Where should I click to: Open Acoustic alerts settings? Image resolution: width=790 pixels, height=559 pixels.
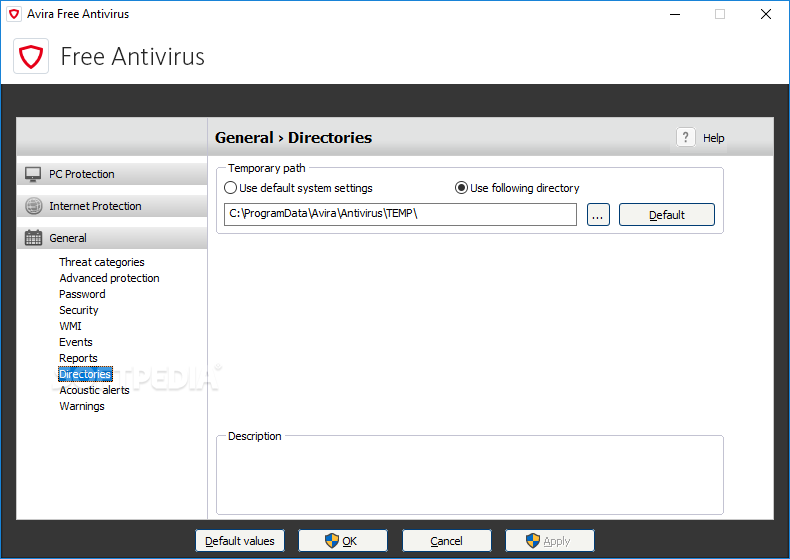point(94,390)
